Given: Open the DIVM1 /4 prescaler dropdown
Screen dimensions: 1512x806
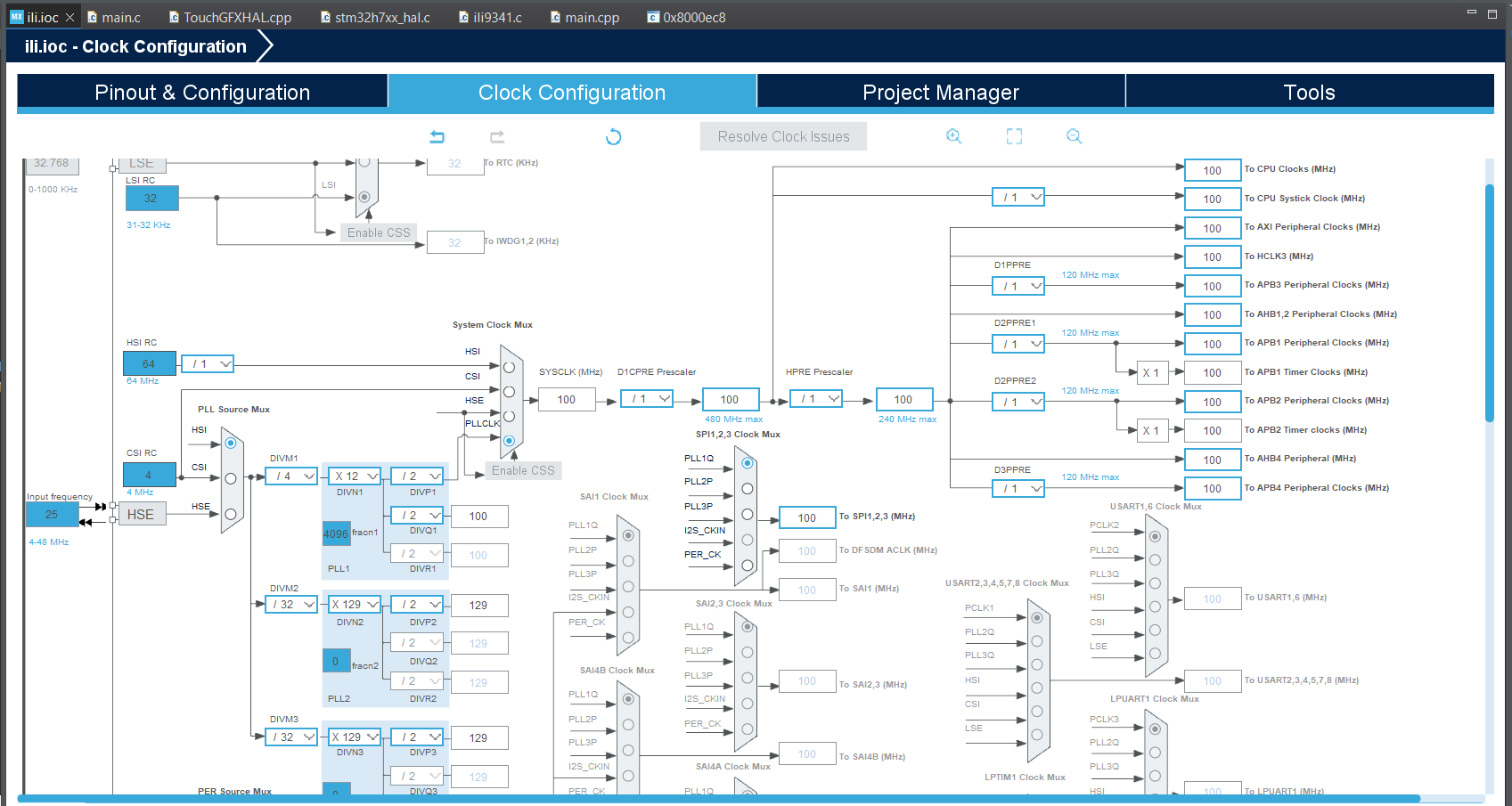Looking at the screenshot, I should point(290,476).
